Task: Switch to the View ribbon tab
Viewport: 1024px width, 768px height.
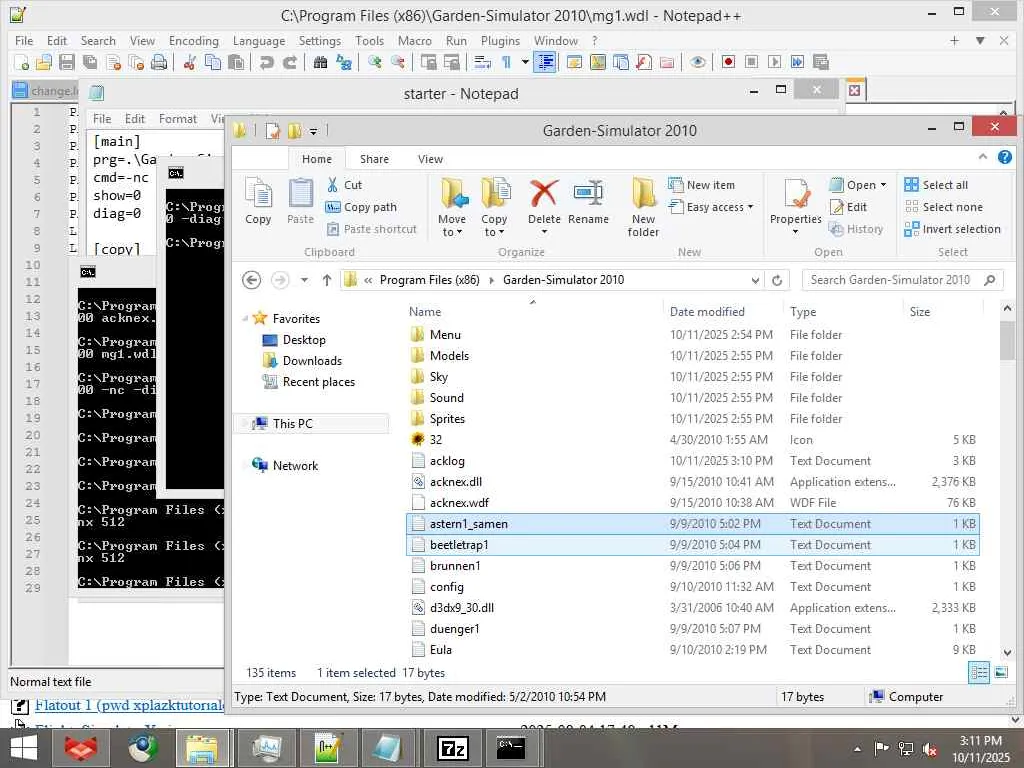Action: (430, 159)
